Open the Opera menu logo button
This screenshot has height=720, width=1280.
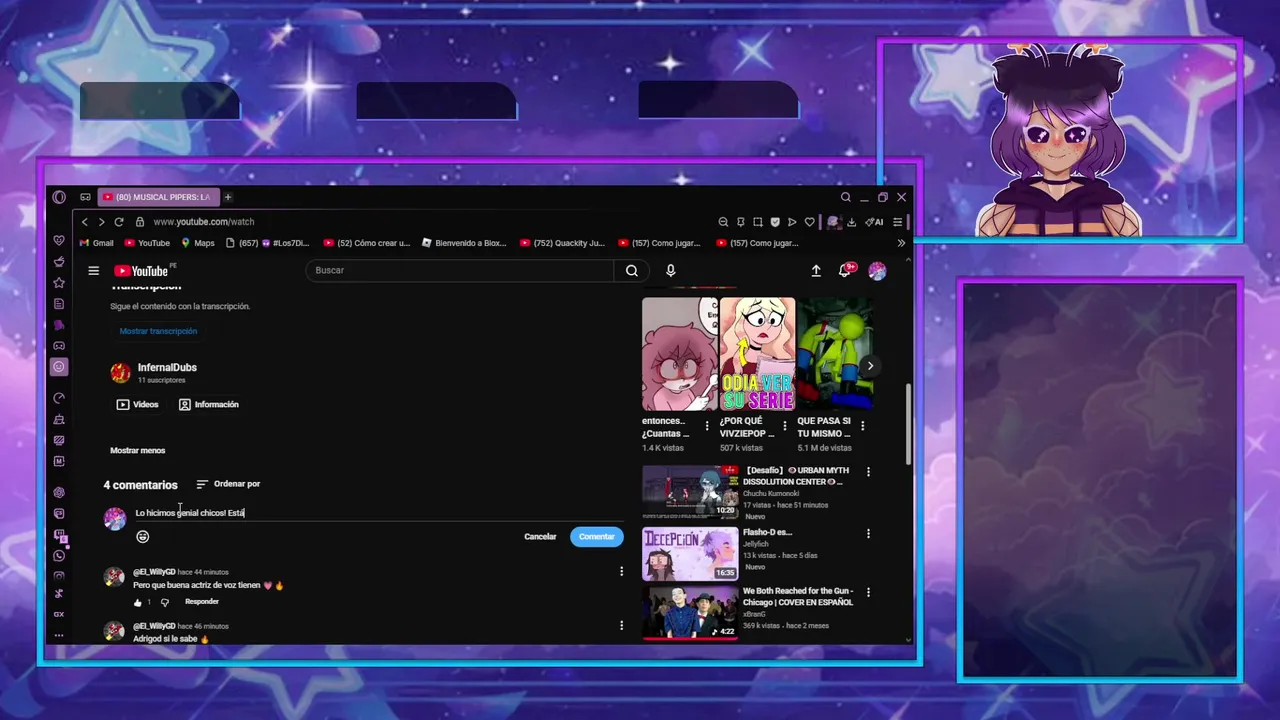[59, 197]
